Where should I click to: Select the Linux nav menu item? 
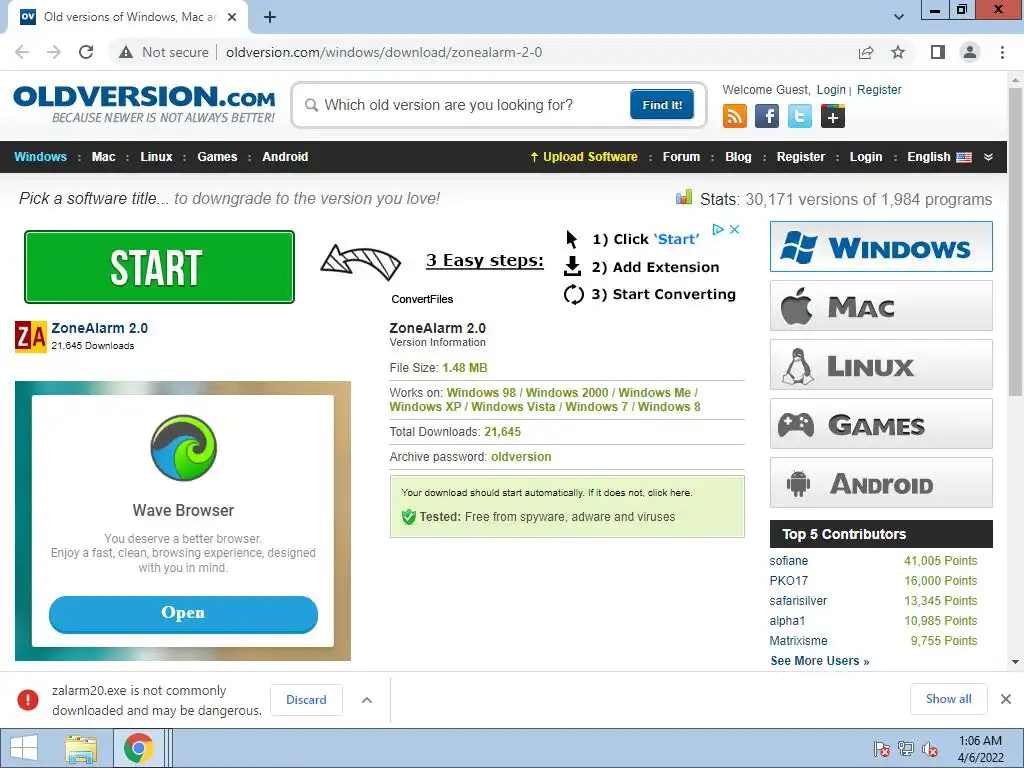pos(156,157)
